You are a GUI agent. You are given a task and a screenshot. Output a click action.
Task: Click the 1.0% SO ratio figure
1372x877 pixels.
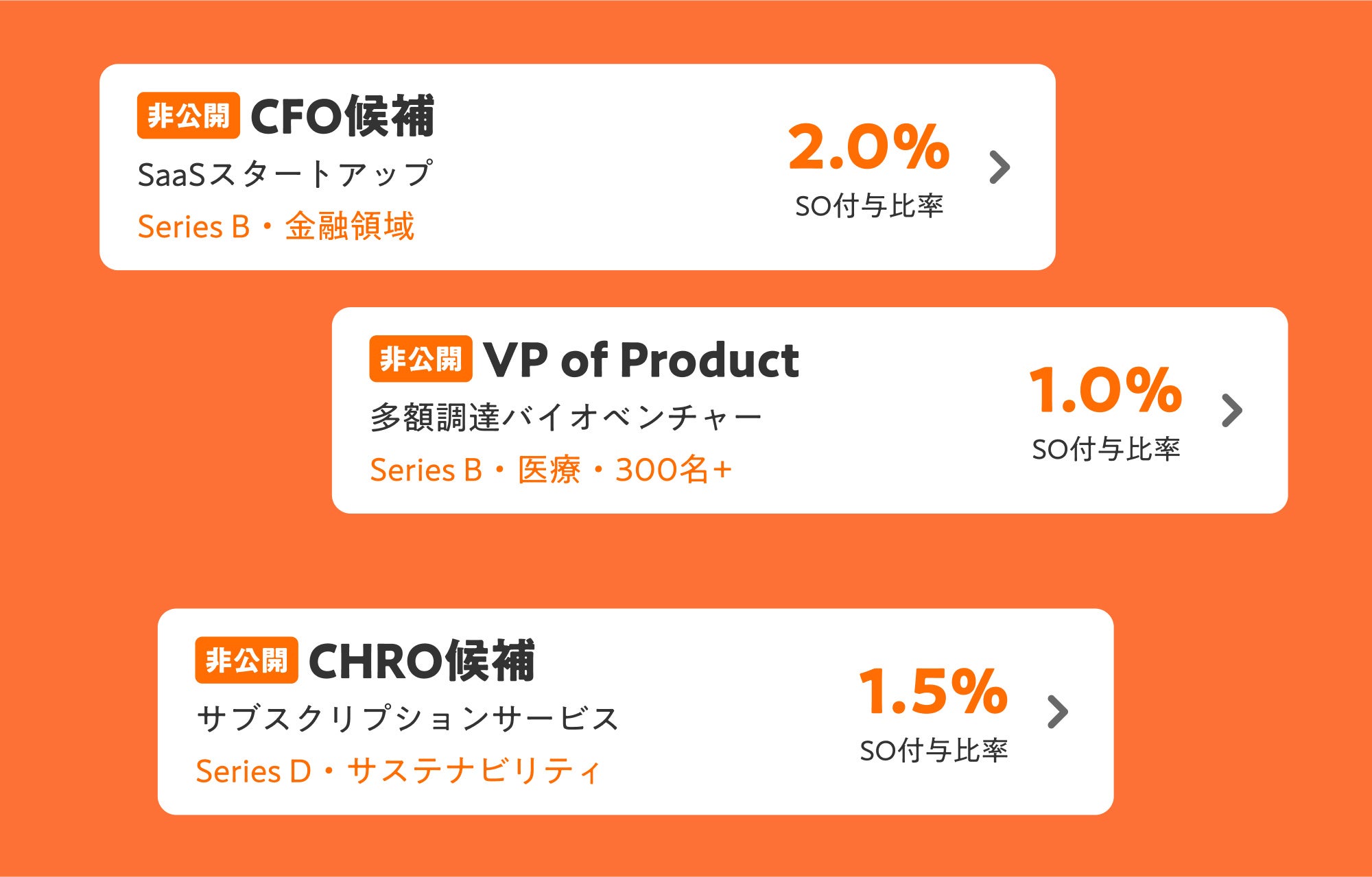[1106, 389]
